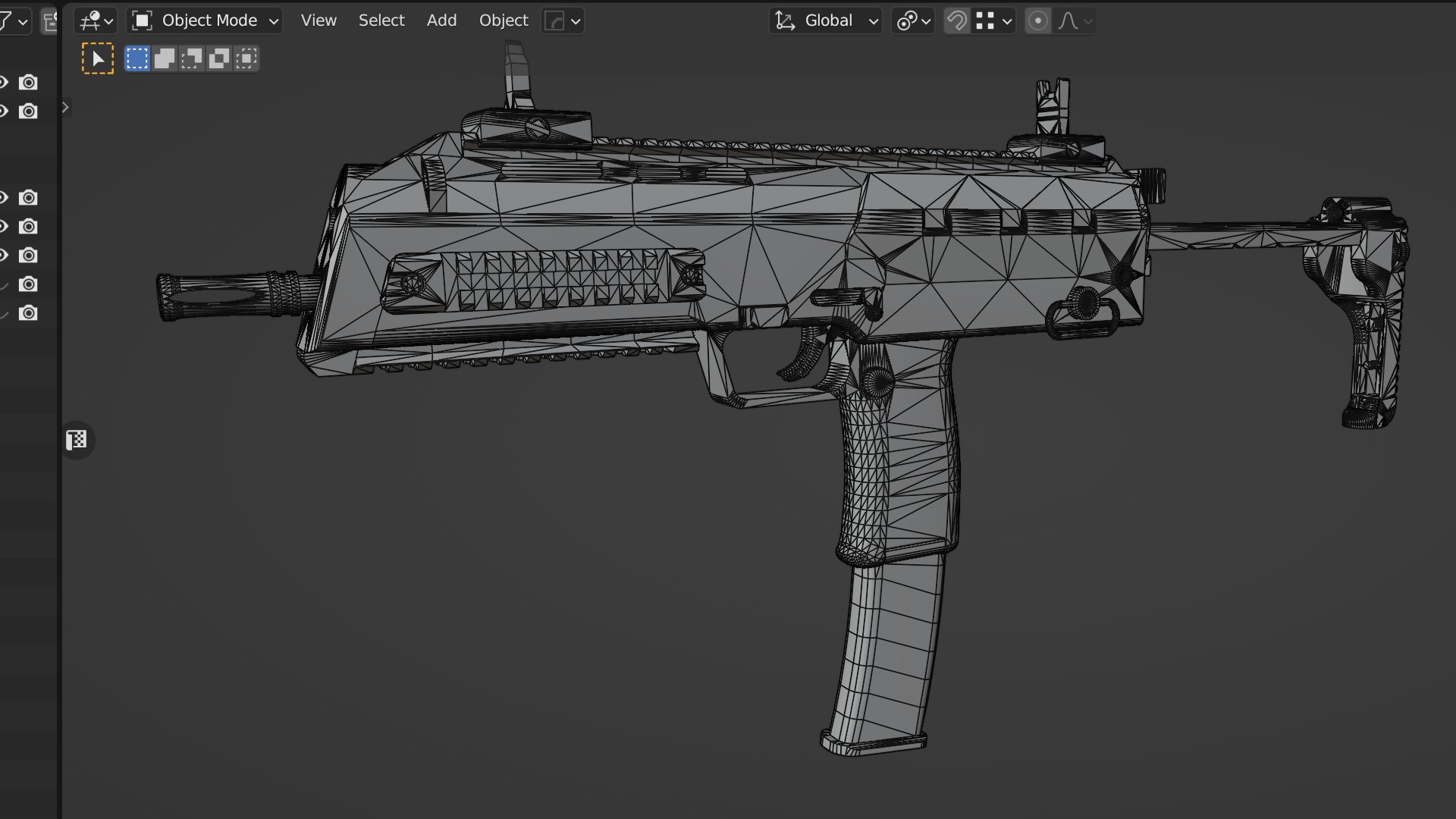Choose the invert selection mode icon
1456x819 pixels.
pos(219,58)
